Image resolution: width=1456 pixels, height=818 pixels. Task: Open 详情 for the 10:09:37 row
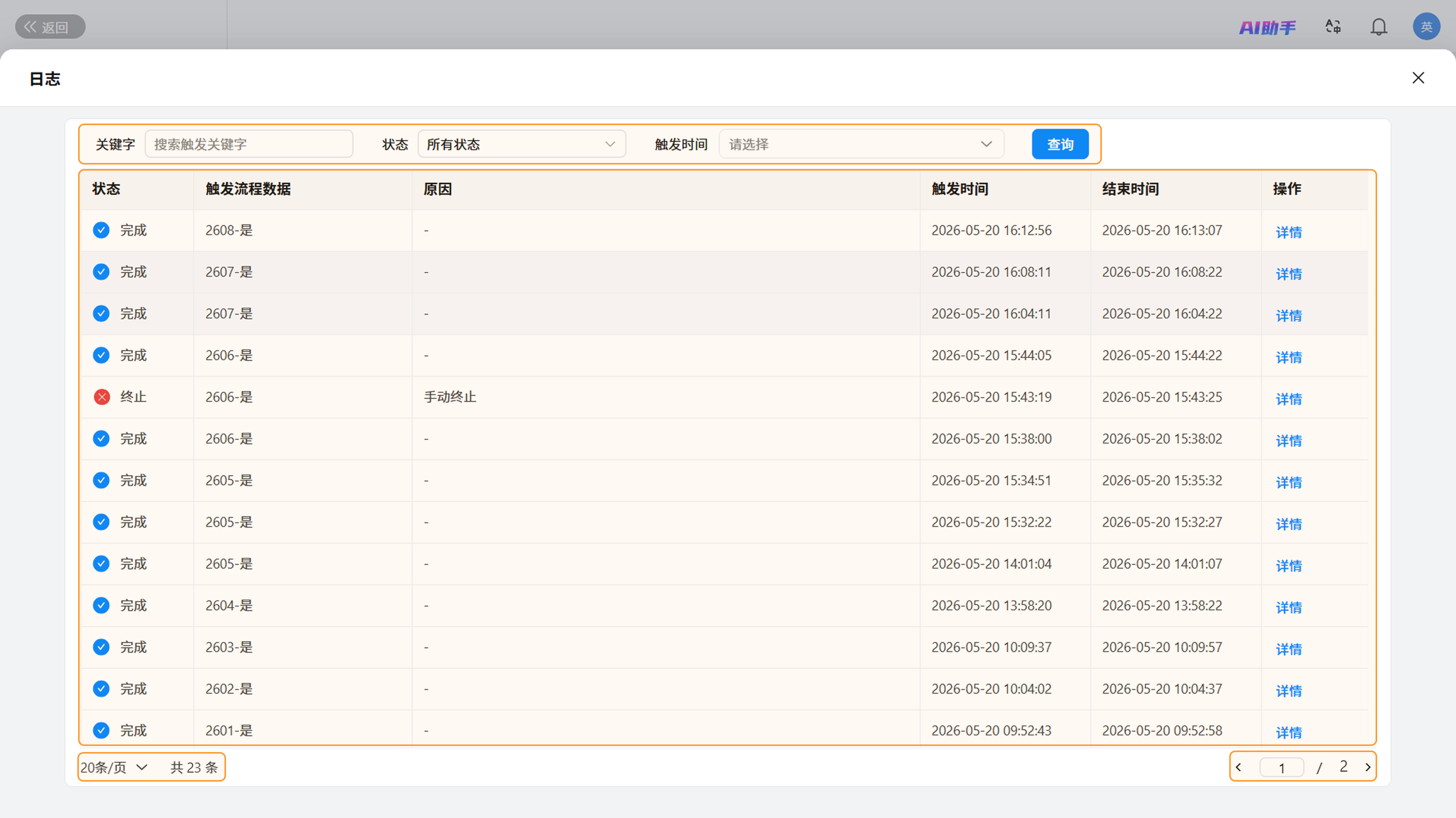1289,649
